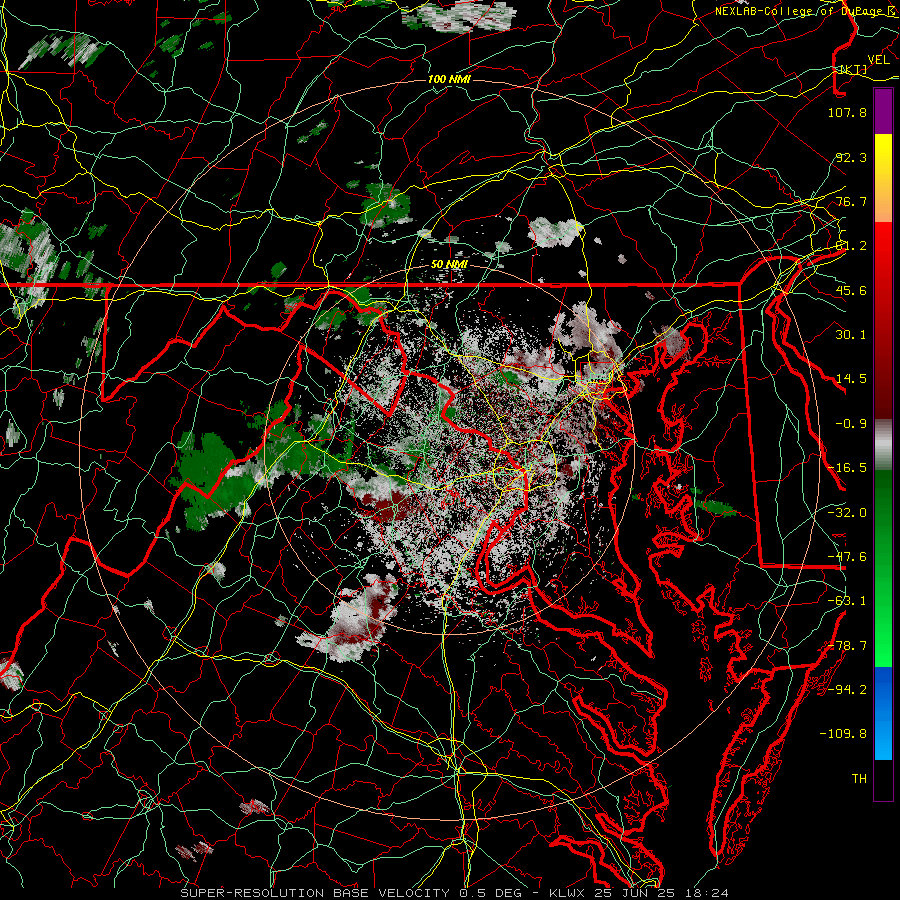900x900 pixels.
Task: Click the 100 NMI range ring label
Action: point(449,79)
